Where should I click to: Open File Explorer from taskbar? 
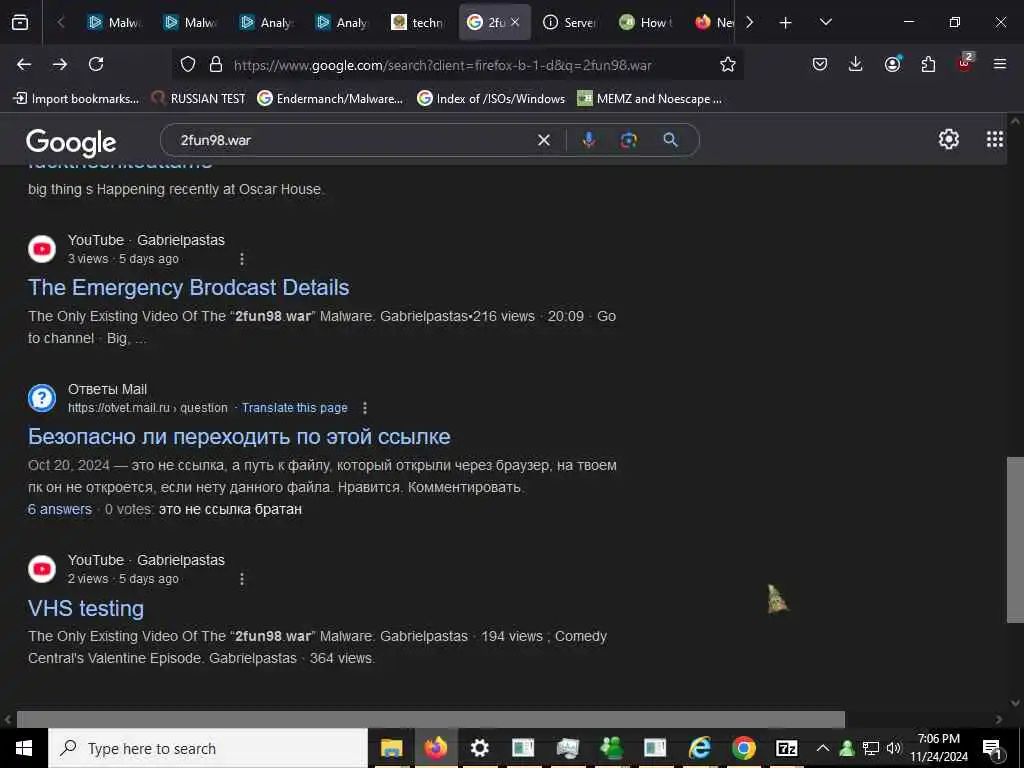click(391, 748)
